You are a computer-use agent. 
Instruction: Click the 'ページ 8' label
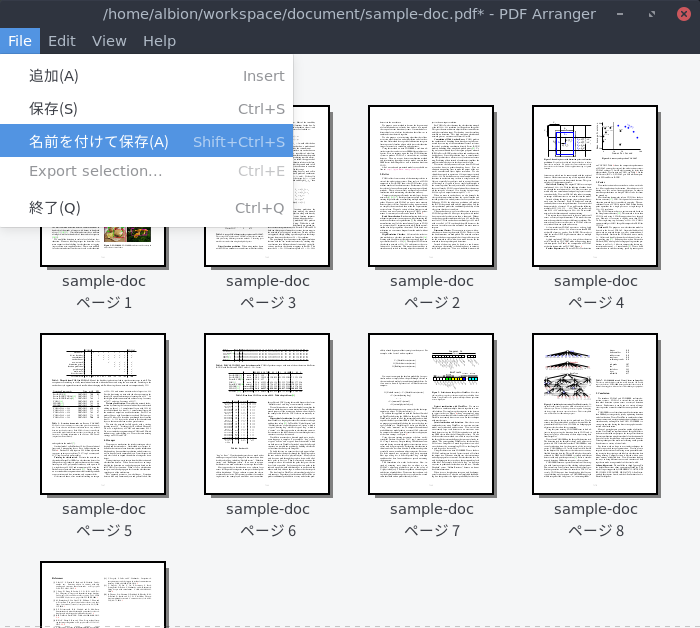pyautogui.click(x=596, y=531)
